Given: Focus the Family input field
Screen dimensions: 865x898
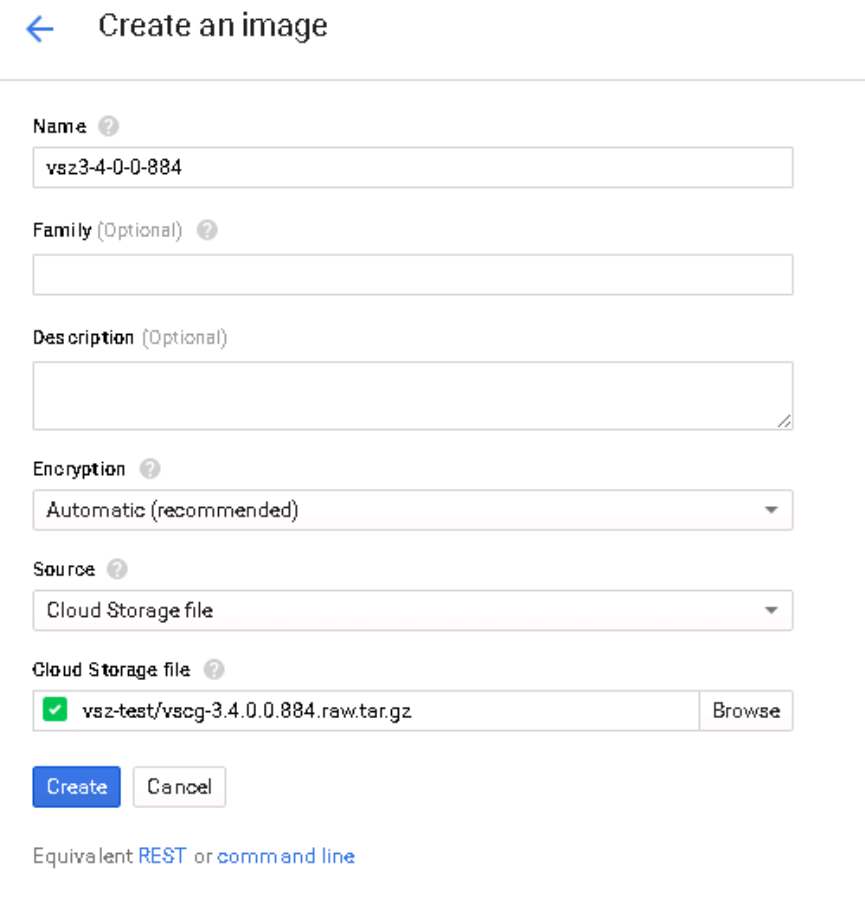Looking at the screenshot, I should tap(412, 274).
